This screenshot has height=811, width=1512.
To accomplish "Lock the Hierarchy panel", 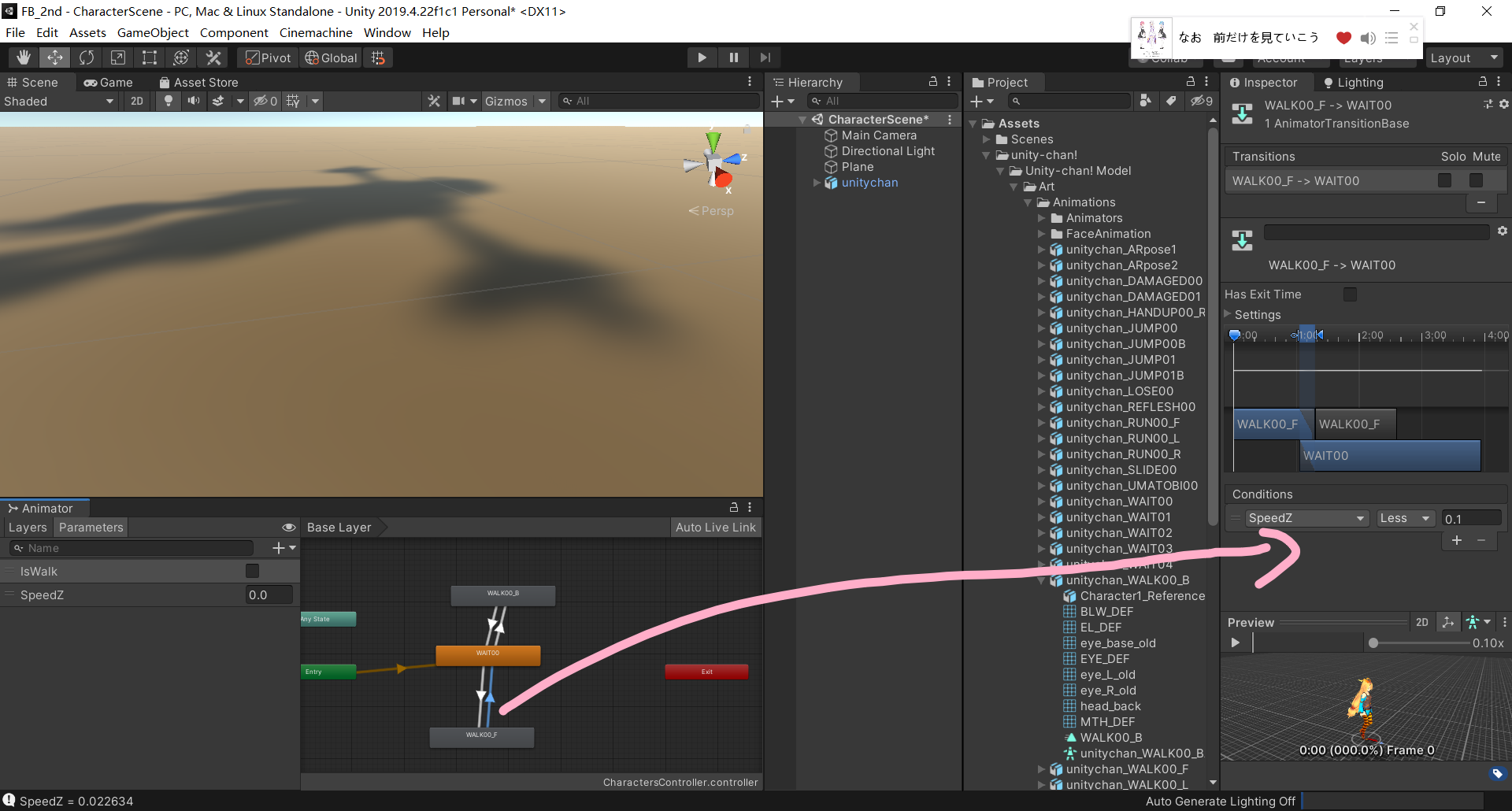I will (933, 81).
